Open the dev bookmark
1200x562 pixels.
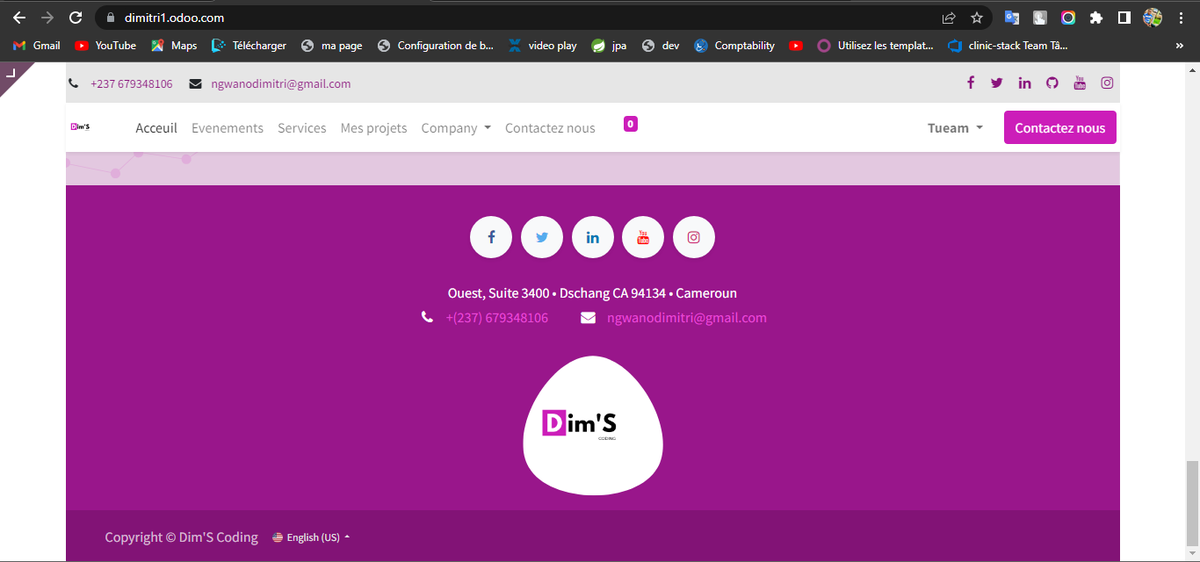pyautogui.click(x=661, y=46)
